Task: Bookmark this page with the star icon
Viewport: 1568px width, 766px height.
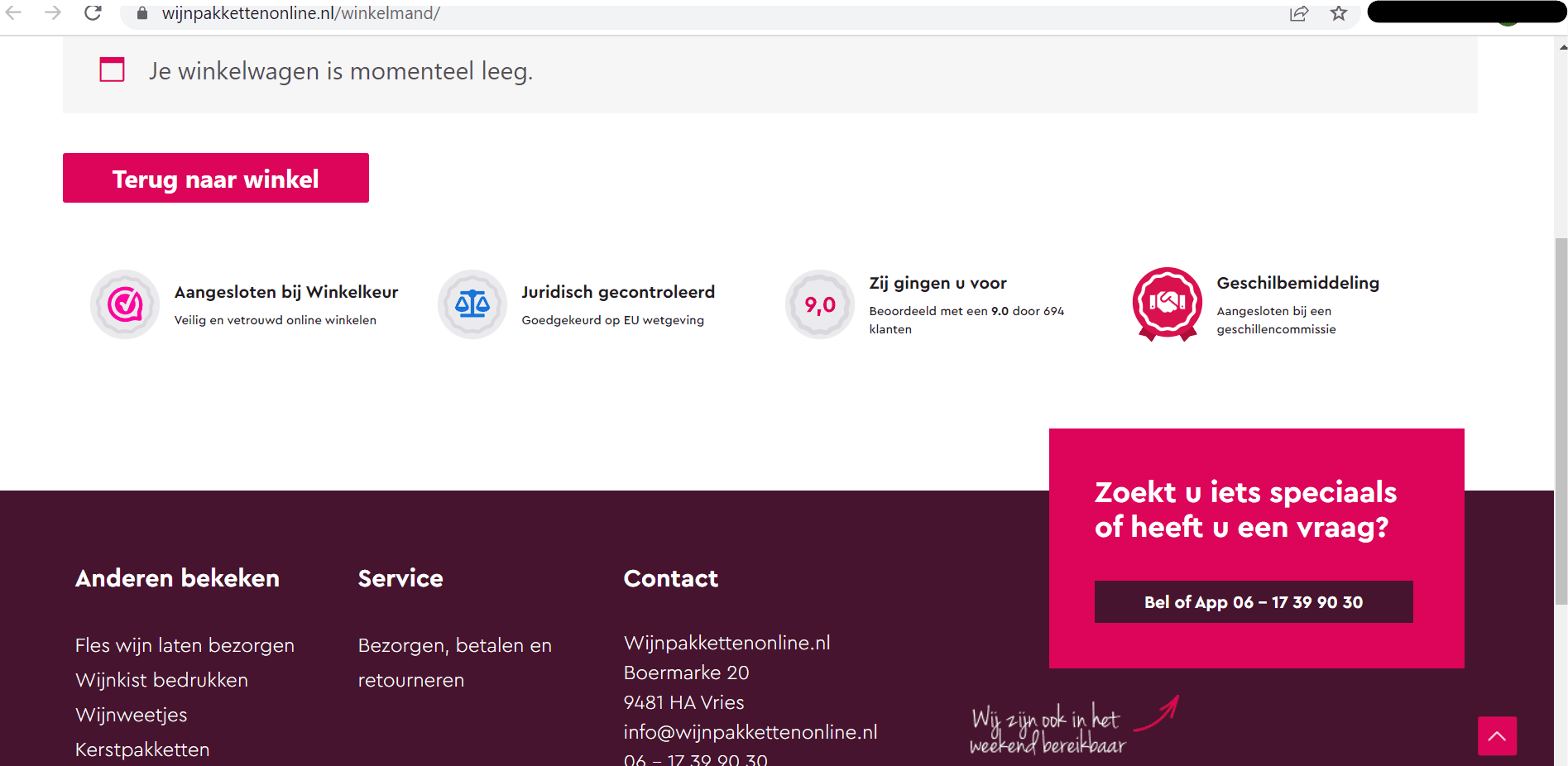Action: tap(1339, 13)
